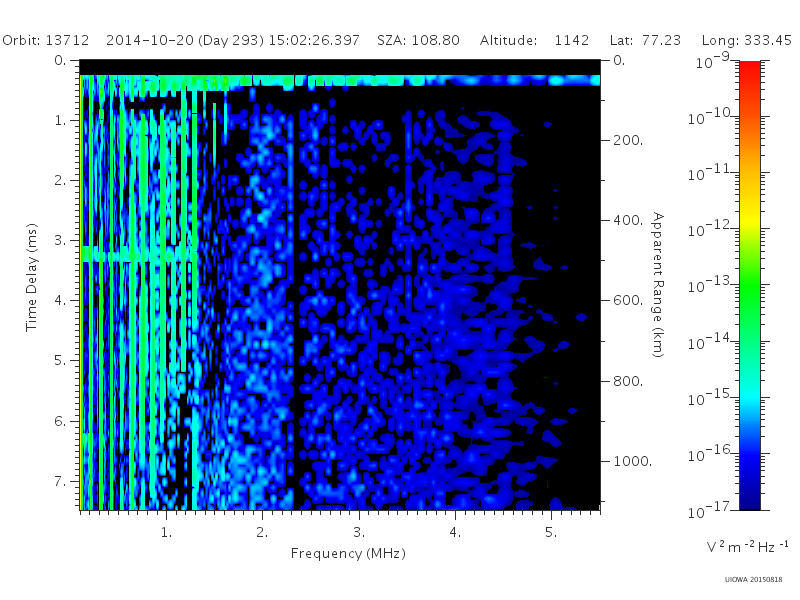800x600 pixels.
Task: Click the 'Lat: 77.23' header value
Action: [x=645, y=40]
